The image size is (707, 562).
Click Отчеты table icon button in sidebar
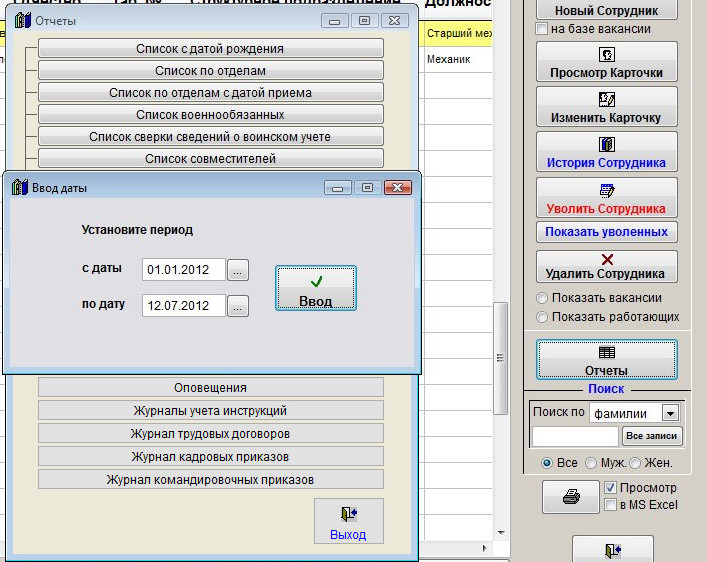click(x=606, y=359)
